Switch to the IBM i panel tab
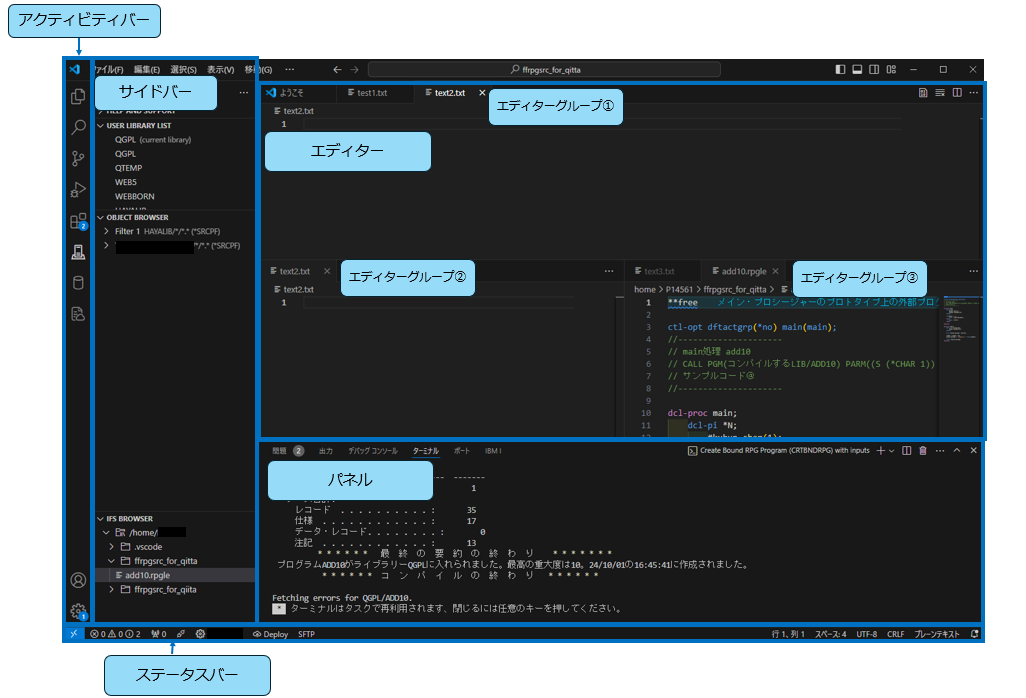Screen dimensions: 1026x698 (493, 451)
